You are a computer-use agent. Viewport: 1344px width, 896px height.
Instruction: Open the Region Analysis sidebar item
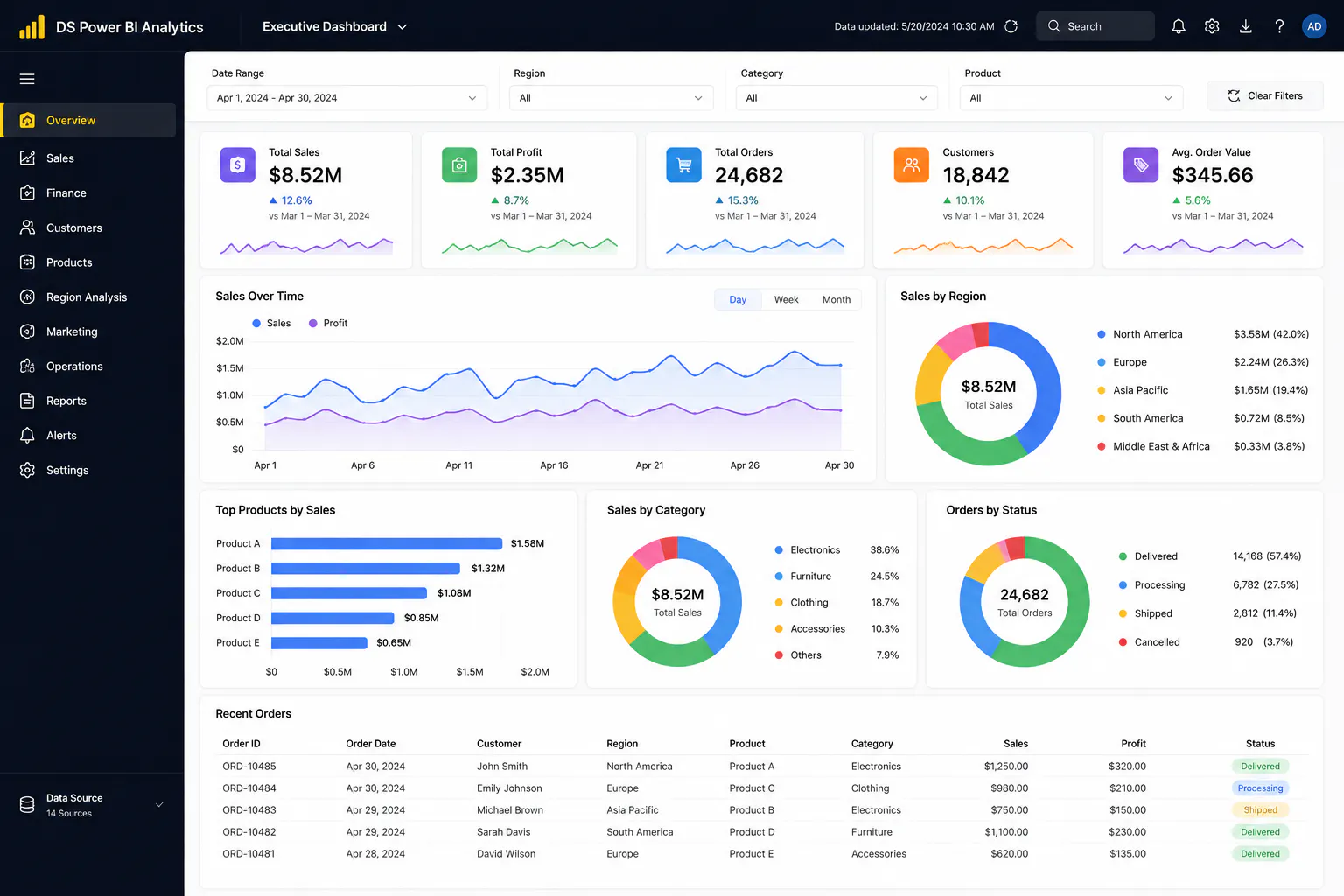coord(88,297)
